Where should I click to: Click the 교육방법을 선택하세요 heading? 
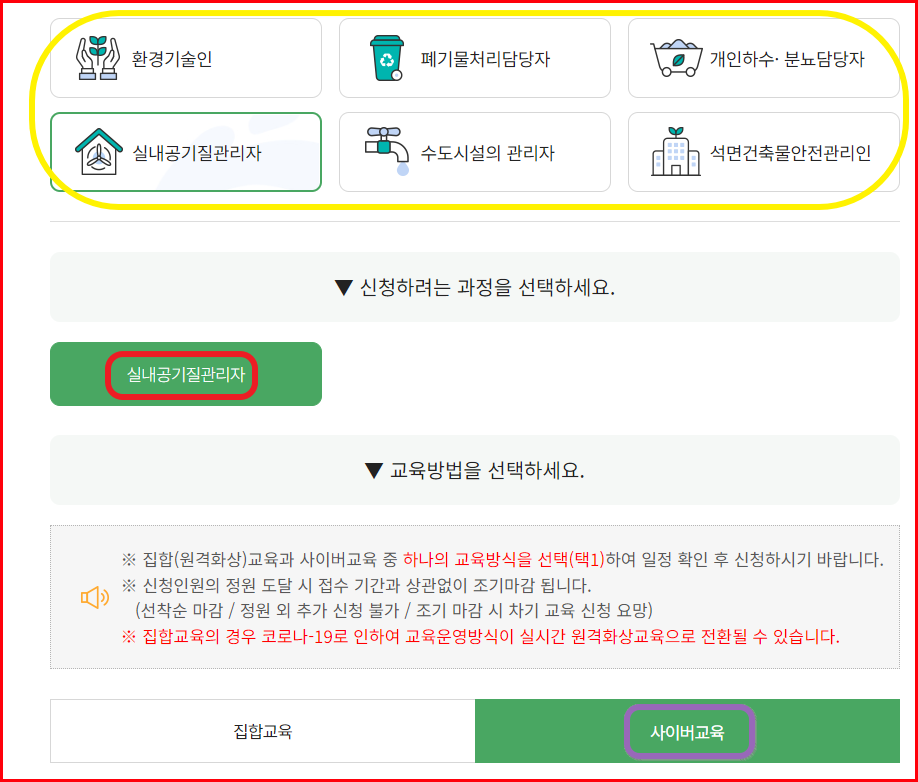[x=475, y=470]
